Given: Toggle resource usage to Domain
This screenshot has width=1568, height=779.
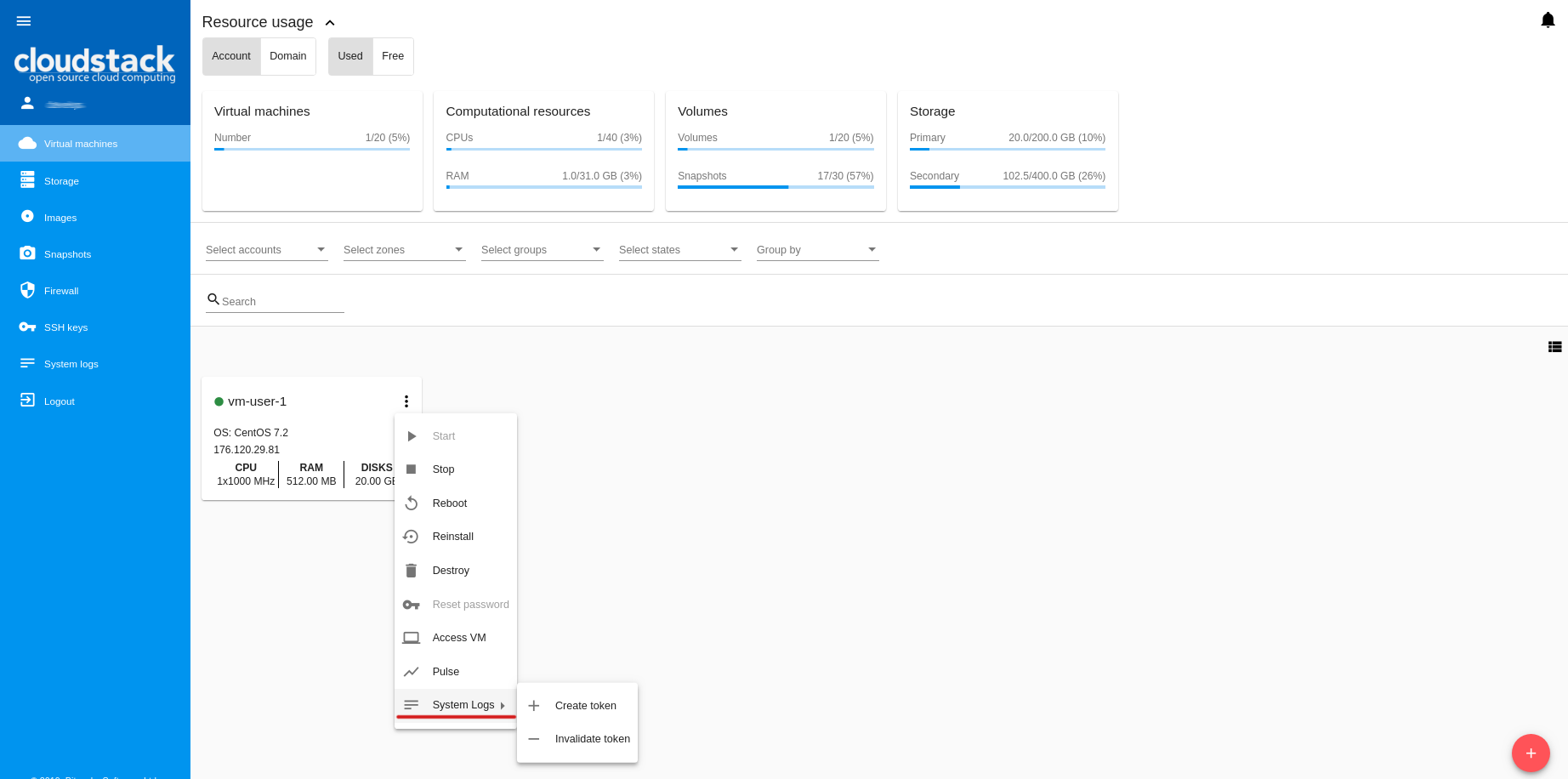Looking at the screenshot, I should [288, 56].
